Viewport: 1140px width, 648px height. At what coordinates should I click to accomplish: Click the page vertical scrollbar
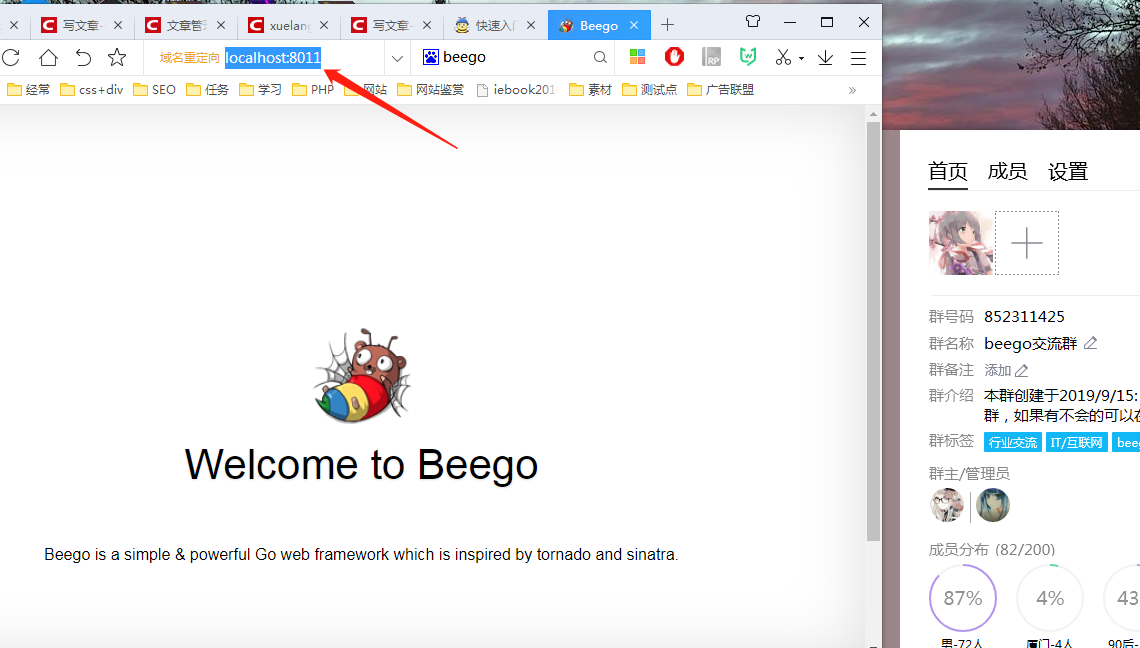873,331
